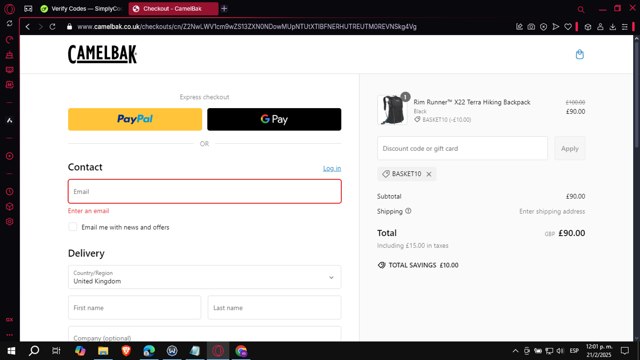This screenshot has height=360, width=640.
Task: Click the Rim Runner backpack thumbnail
Action: (392, 110)
